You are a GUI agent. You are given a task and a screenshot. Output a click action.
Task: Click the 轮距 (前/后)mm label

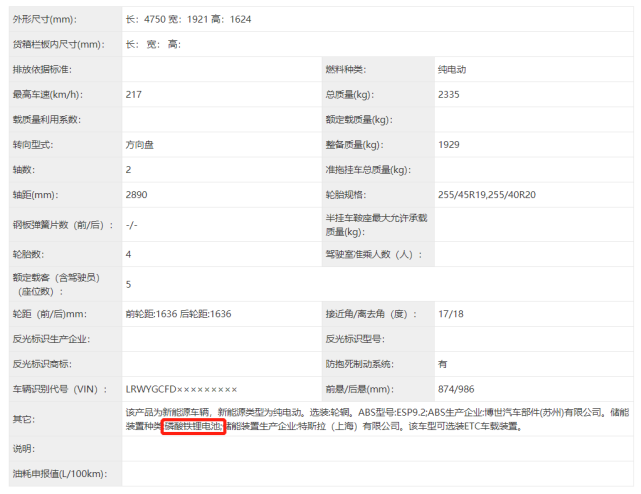49,314
